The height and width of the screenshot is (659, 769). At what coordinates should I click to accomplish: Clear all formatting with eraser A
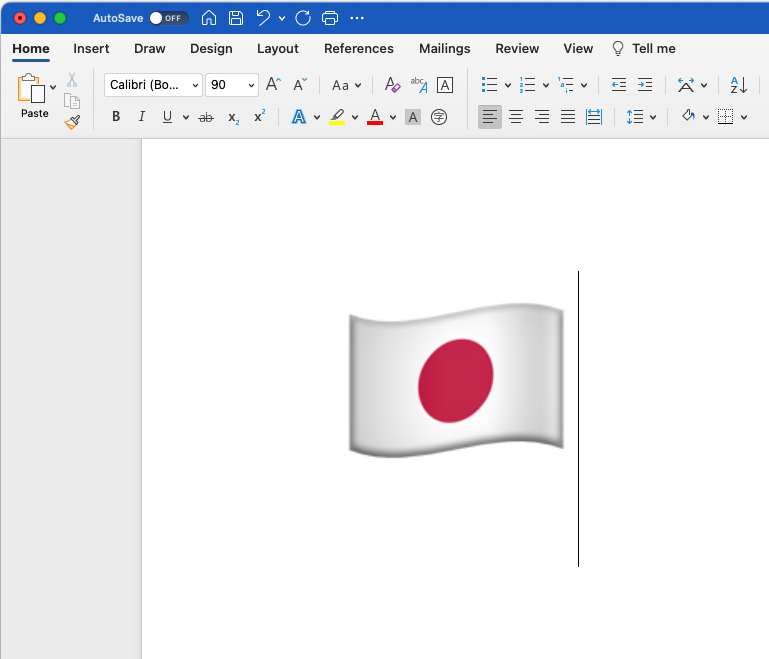click(x=392, y=84)
